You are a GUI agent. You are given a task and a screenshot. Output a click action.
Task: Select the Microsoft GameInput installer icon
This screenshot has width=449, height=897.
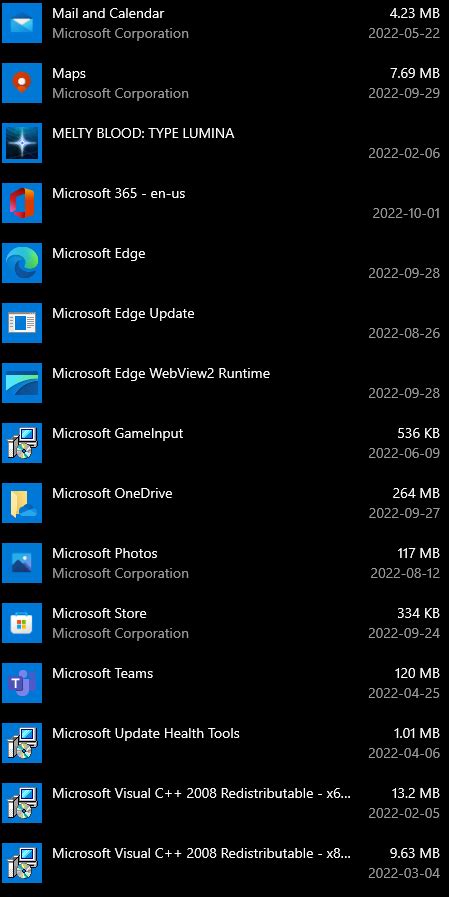(22, 443)
